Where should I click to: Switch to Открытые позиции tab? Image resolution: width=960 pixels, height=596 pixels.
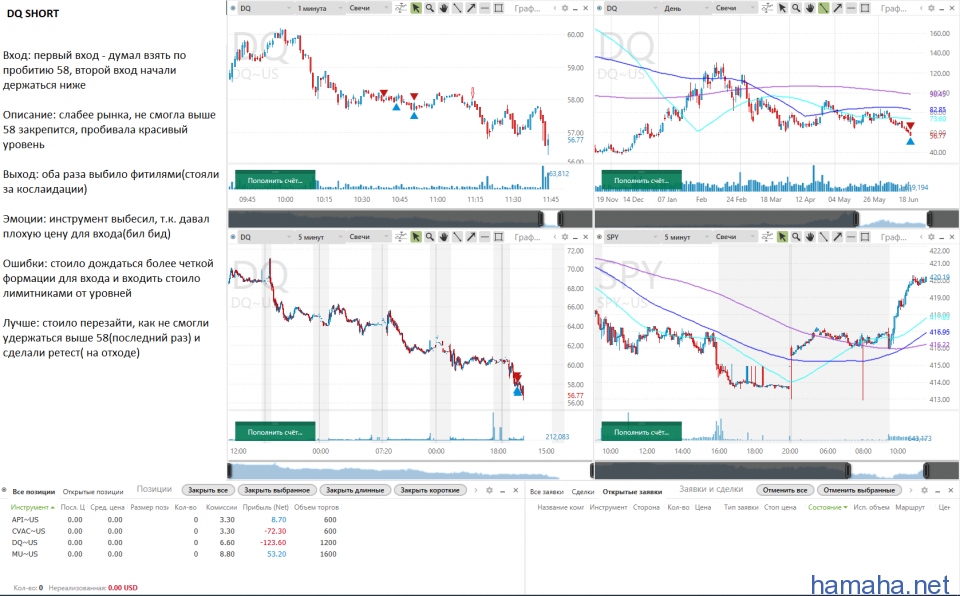point(93,491)
